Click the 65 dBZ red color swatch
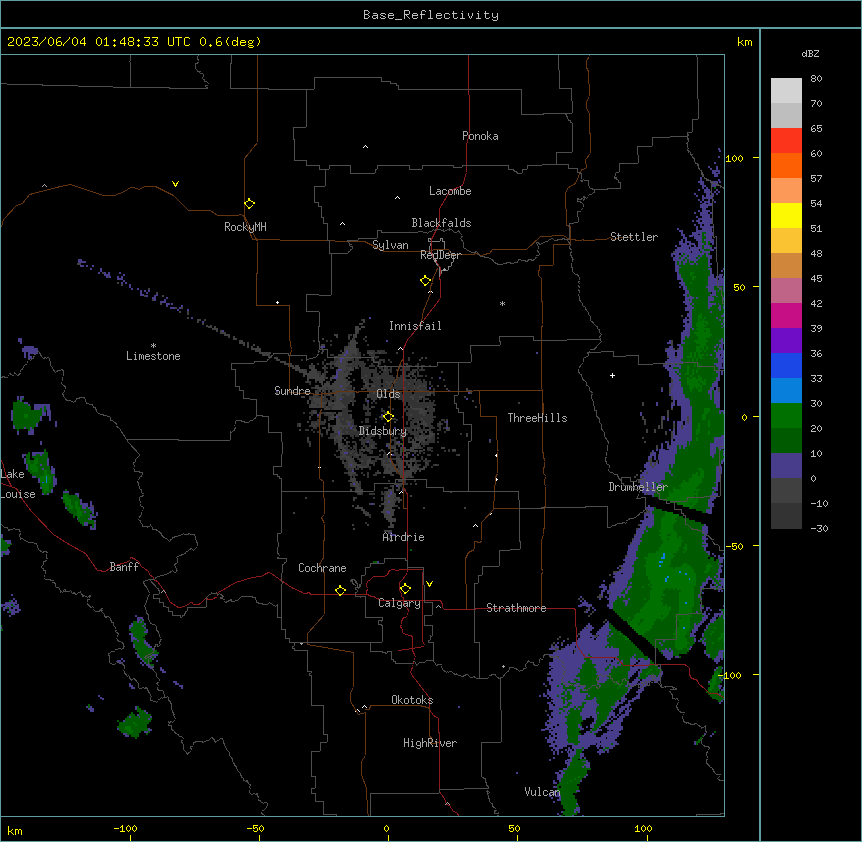The image size is (862, 842). pyautogui.click(x=786, y=140)
